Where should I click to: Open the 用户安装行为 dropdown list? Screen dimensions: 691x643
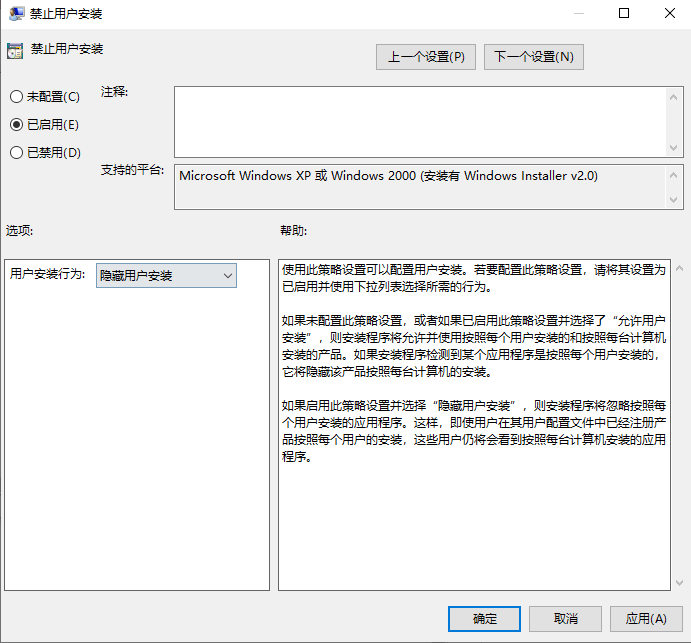[x=166, y=275]
